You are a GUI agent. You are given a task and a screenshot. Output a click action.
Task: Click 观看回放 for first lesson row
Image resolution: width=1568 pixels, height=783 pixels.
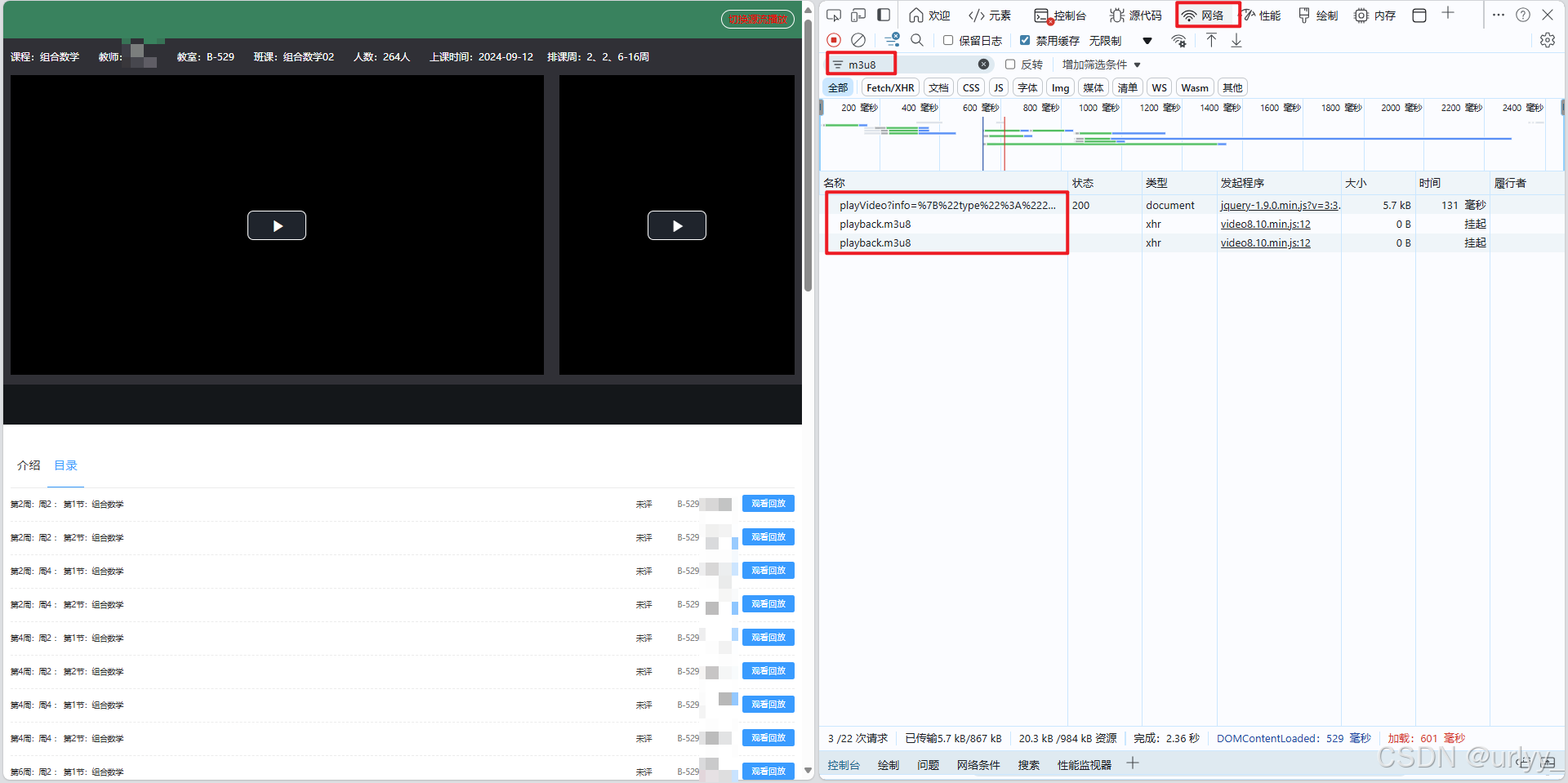coord(768,504)
